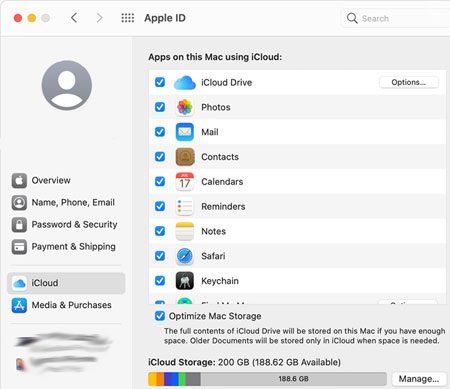The width and height of the screenshot is (450, 389).
Task: Disable Reminders iCloud sync checkbox
Action: pos(160,206)
